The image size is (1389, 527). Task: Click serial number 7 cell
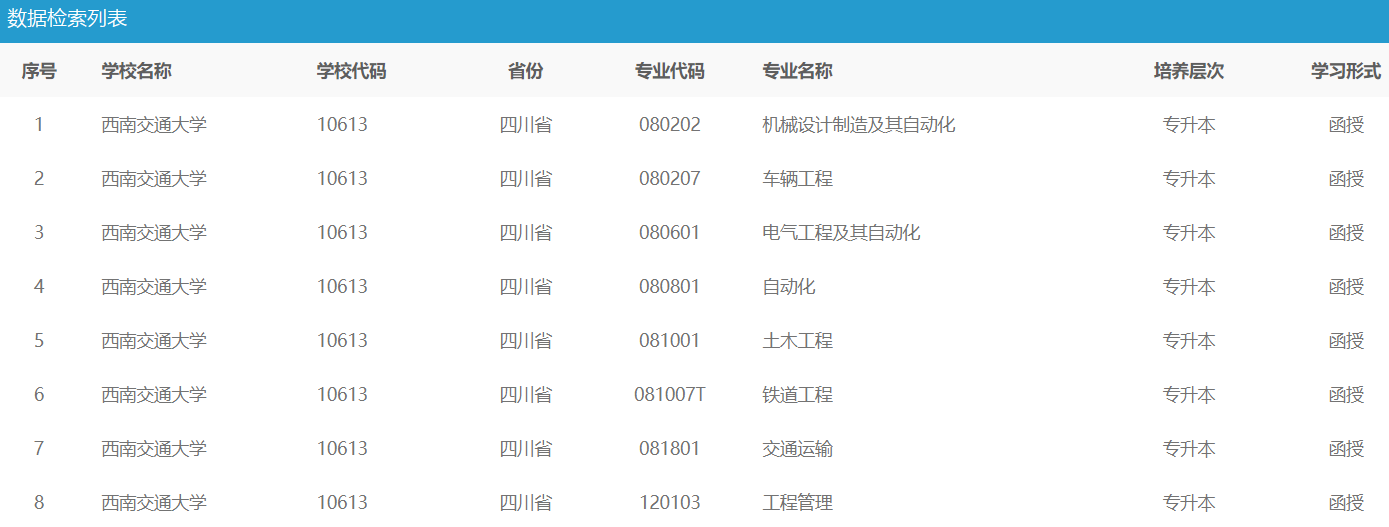(39, 449)
